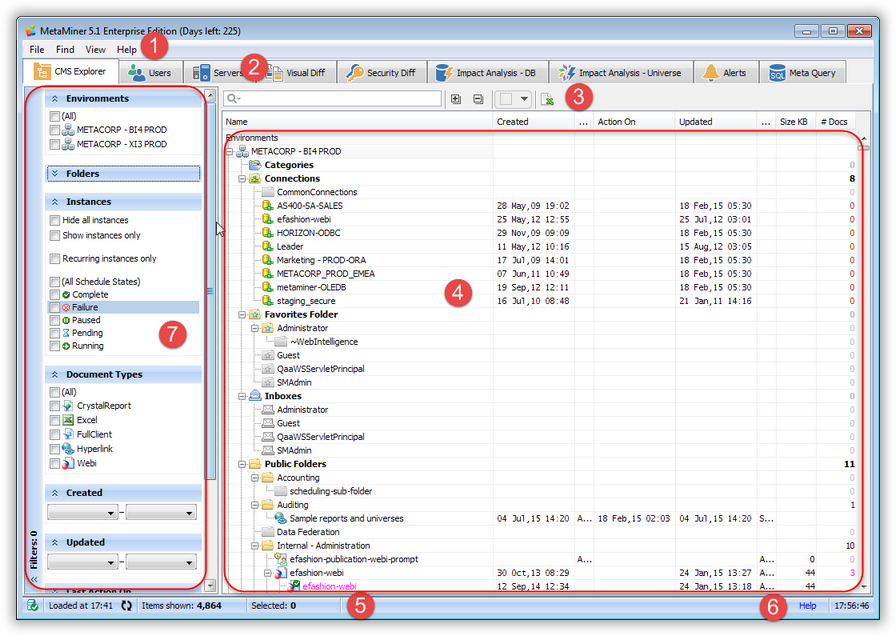
Task: Check the (All) environments checkbox
Action: point(55,116)
